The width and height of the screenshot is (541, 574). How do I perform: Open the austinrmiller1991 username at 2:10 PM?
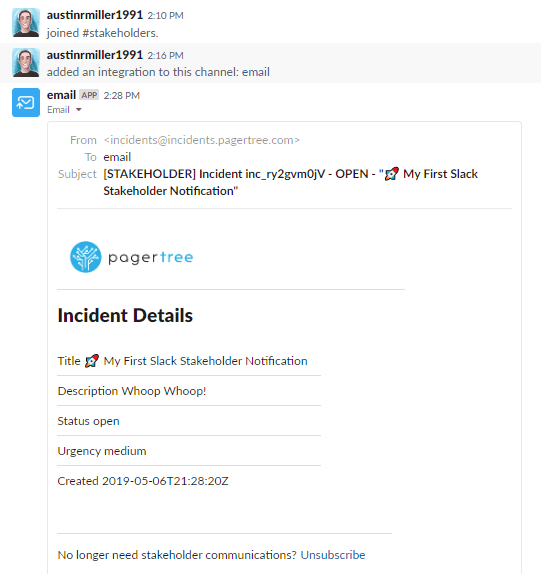pyautogui.click(x=95, y=15)
